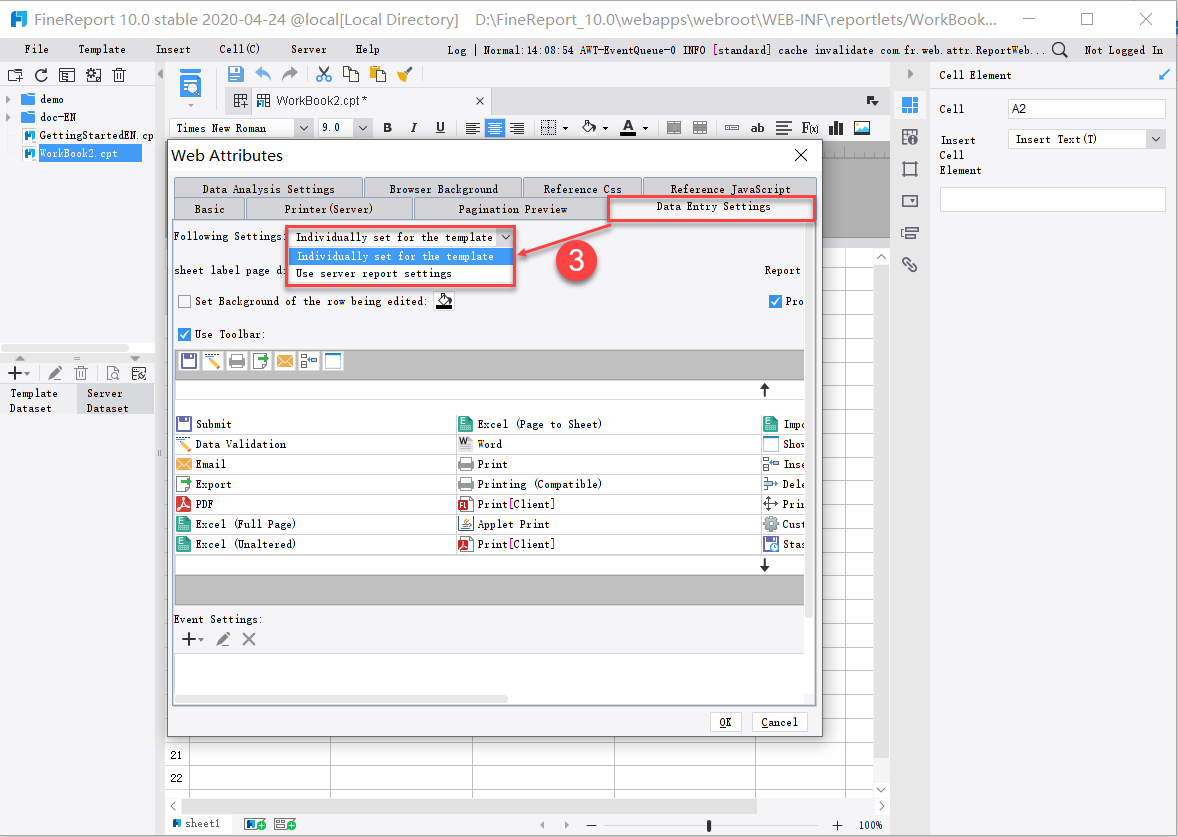Click the Delete trash icon in file panel
The width and height of the screenshot is (1178, 837).
pos(119,75)
